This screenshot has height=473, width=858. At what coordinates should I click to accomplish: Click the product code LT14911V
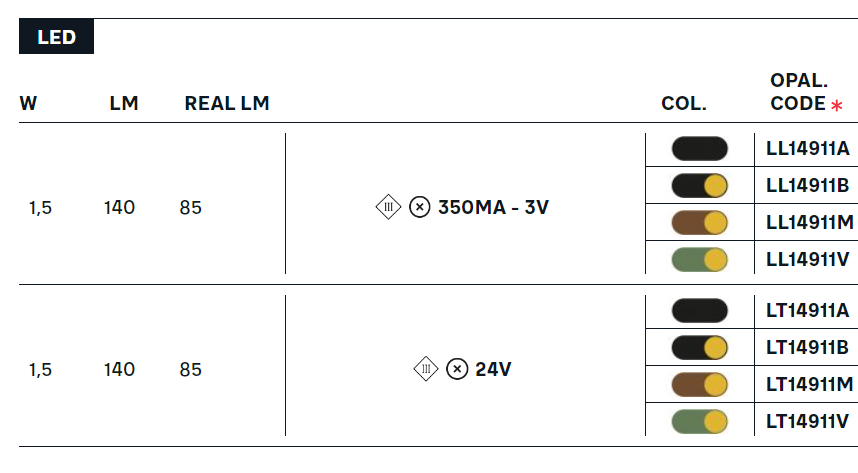(x=808, y=422)
